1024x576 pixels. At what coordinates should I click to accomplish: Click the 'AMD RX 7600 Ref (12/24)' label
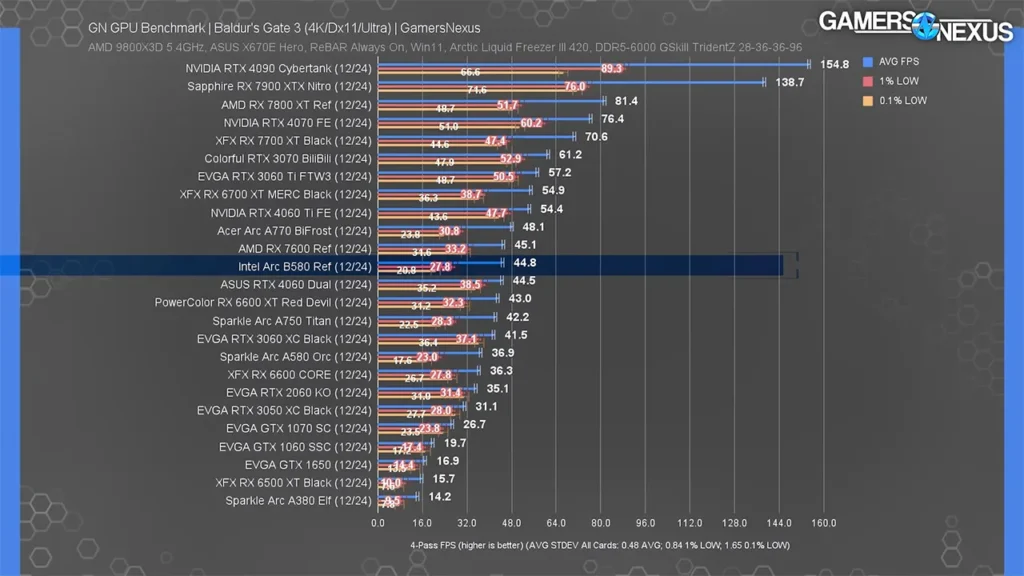(304, 249)
